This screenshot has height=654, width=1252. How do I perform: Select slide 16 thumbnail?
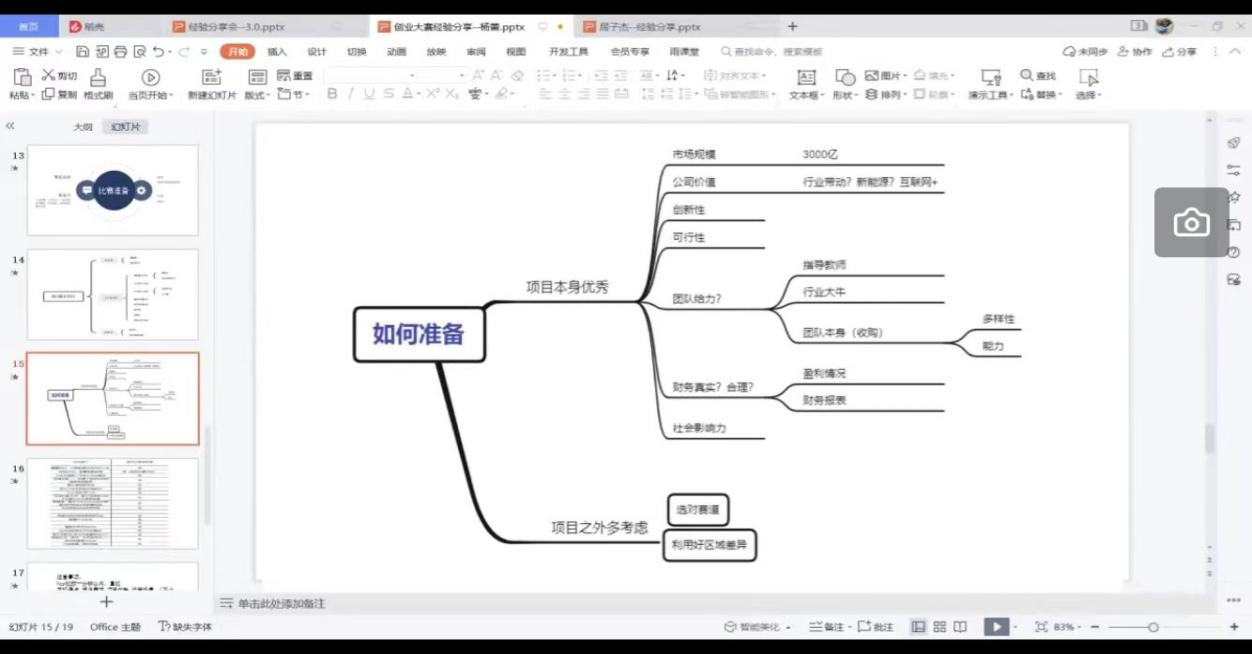pos(112,503)
